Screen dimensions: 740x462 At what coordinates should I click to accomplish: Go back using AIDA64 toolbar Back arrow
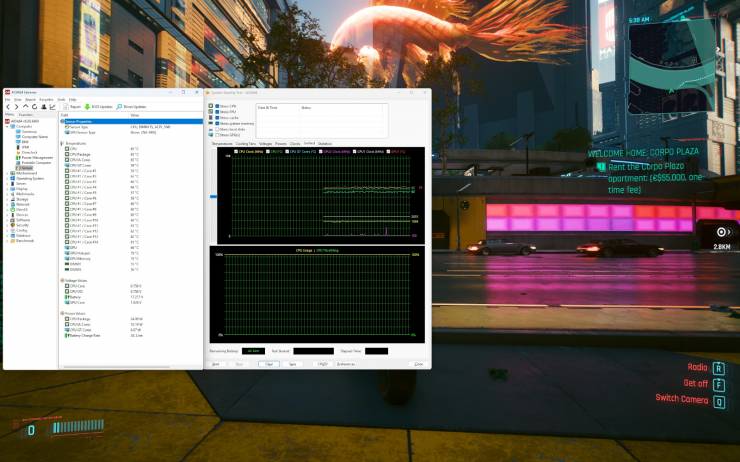tap(8, 107)
